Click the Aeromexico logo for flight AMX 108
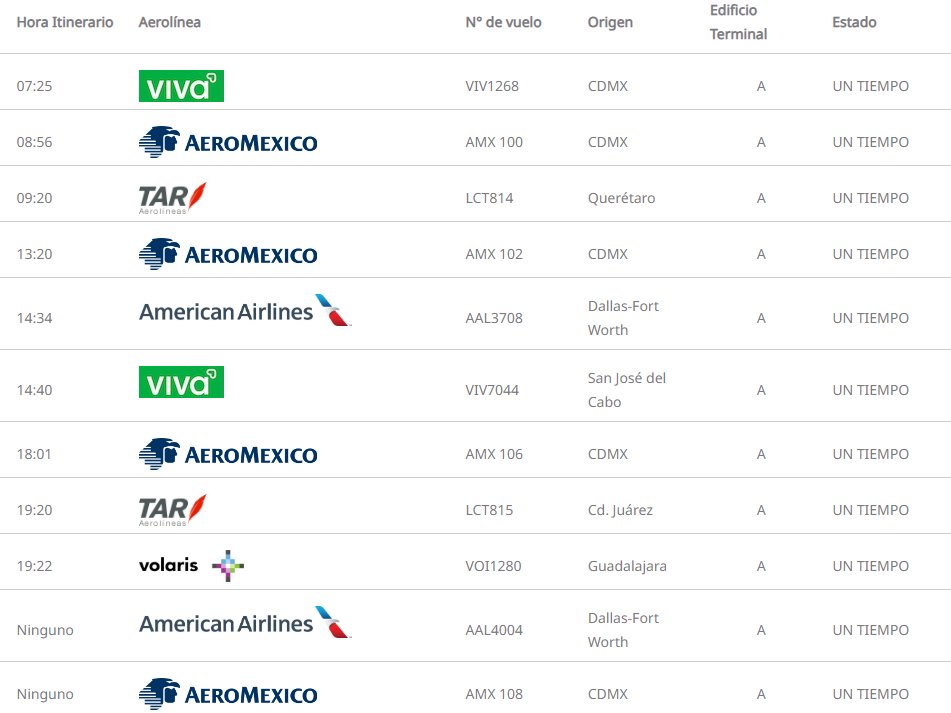 click(228, 694)
